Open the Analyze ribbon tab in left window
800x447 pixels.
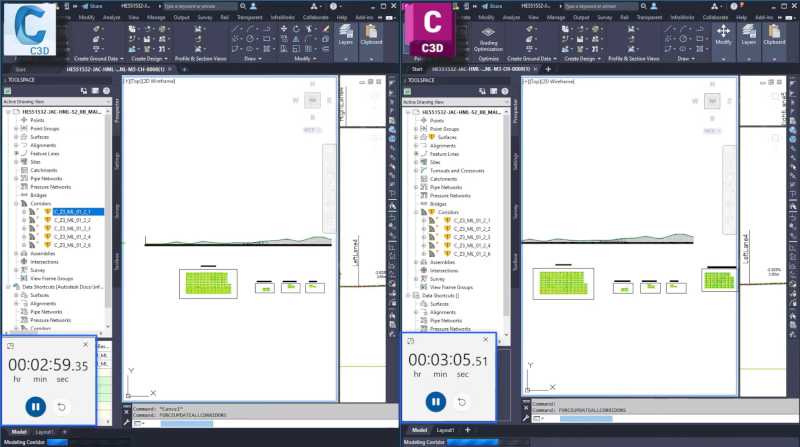[111, 17]
